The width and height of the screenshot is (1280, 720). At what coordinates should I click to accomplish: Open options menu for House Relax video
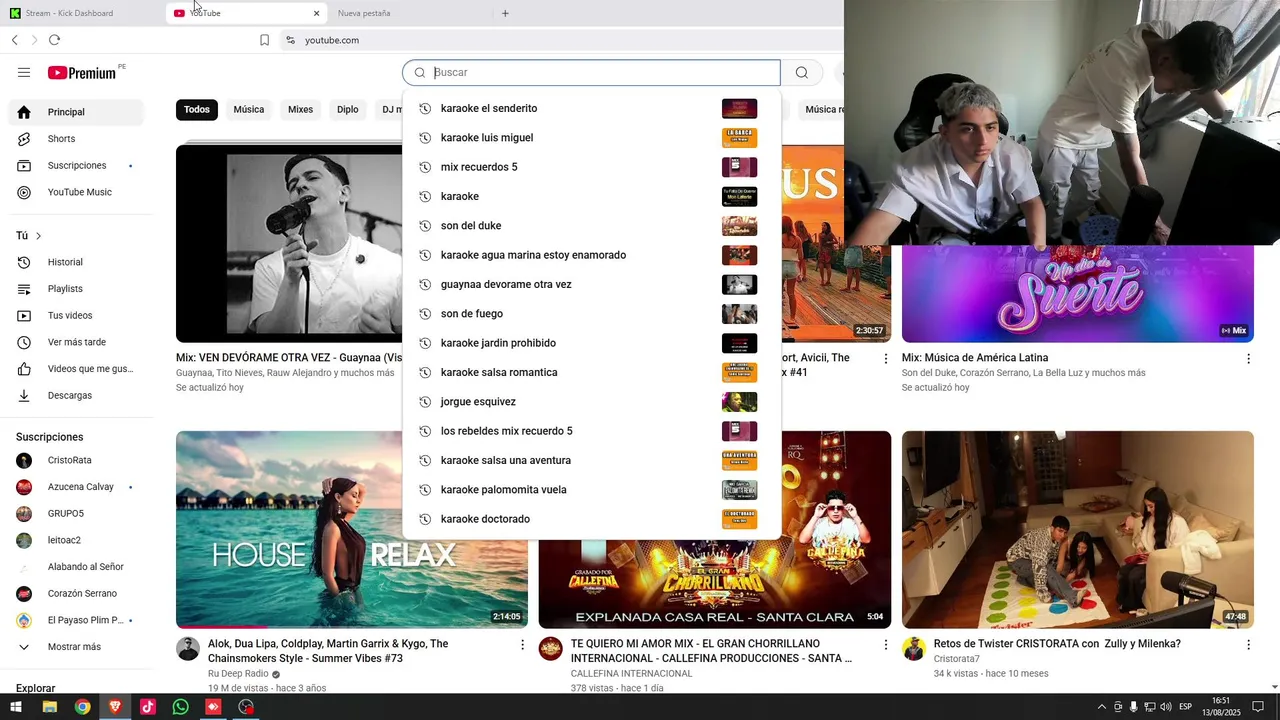point(522,645)
